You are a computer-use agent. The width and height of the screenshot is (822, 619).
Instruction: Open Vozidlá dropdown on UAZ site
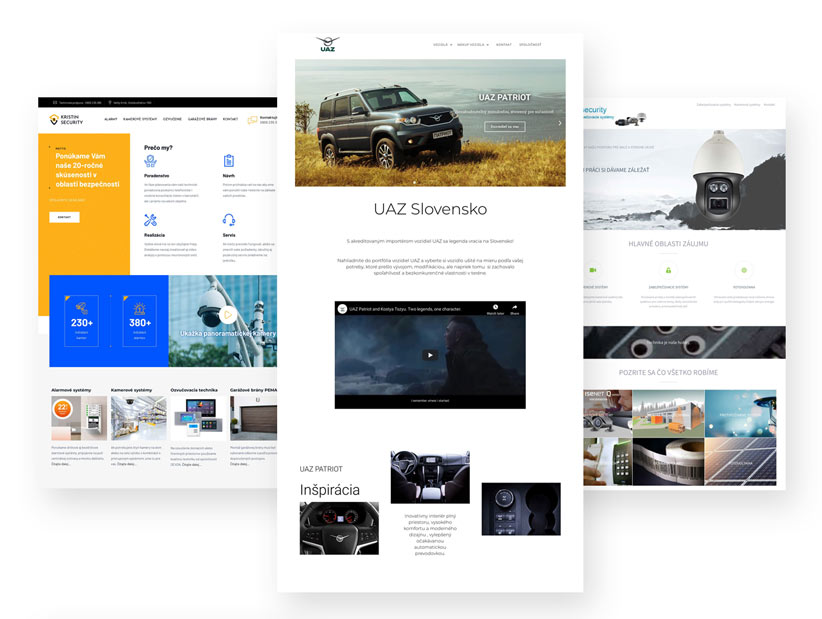(x=442, y=45)
